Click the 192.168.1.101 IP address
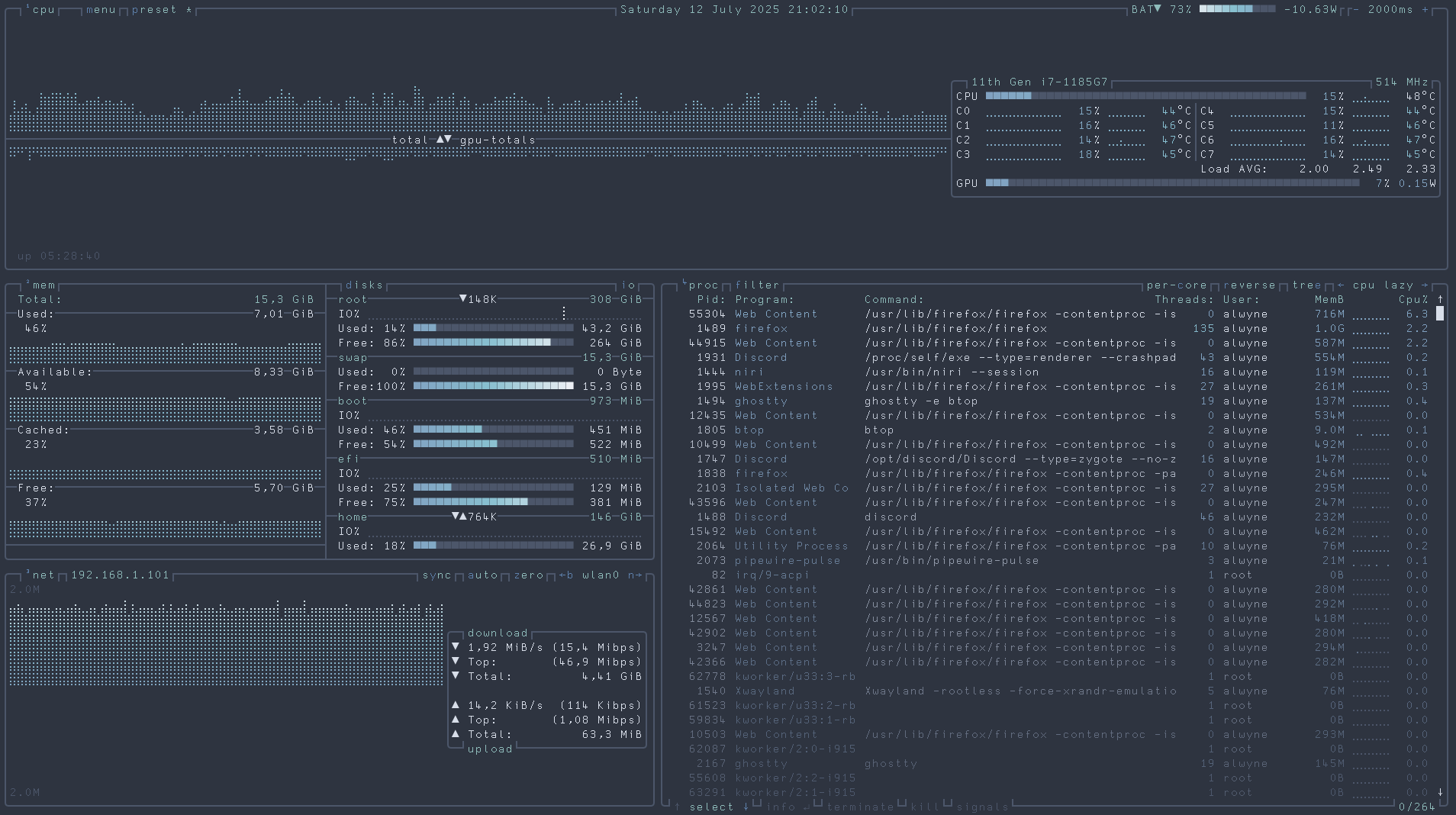Viewport: 1456px width, 815px height. click(x=120, y=575)
